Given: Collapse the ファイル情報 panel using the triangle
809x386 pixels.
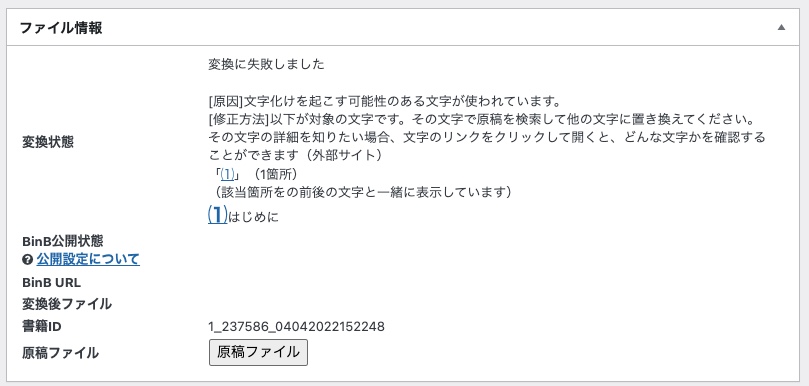Looking at the screenshot, I should [x=781, y=27].
